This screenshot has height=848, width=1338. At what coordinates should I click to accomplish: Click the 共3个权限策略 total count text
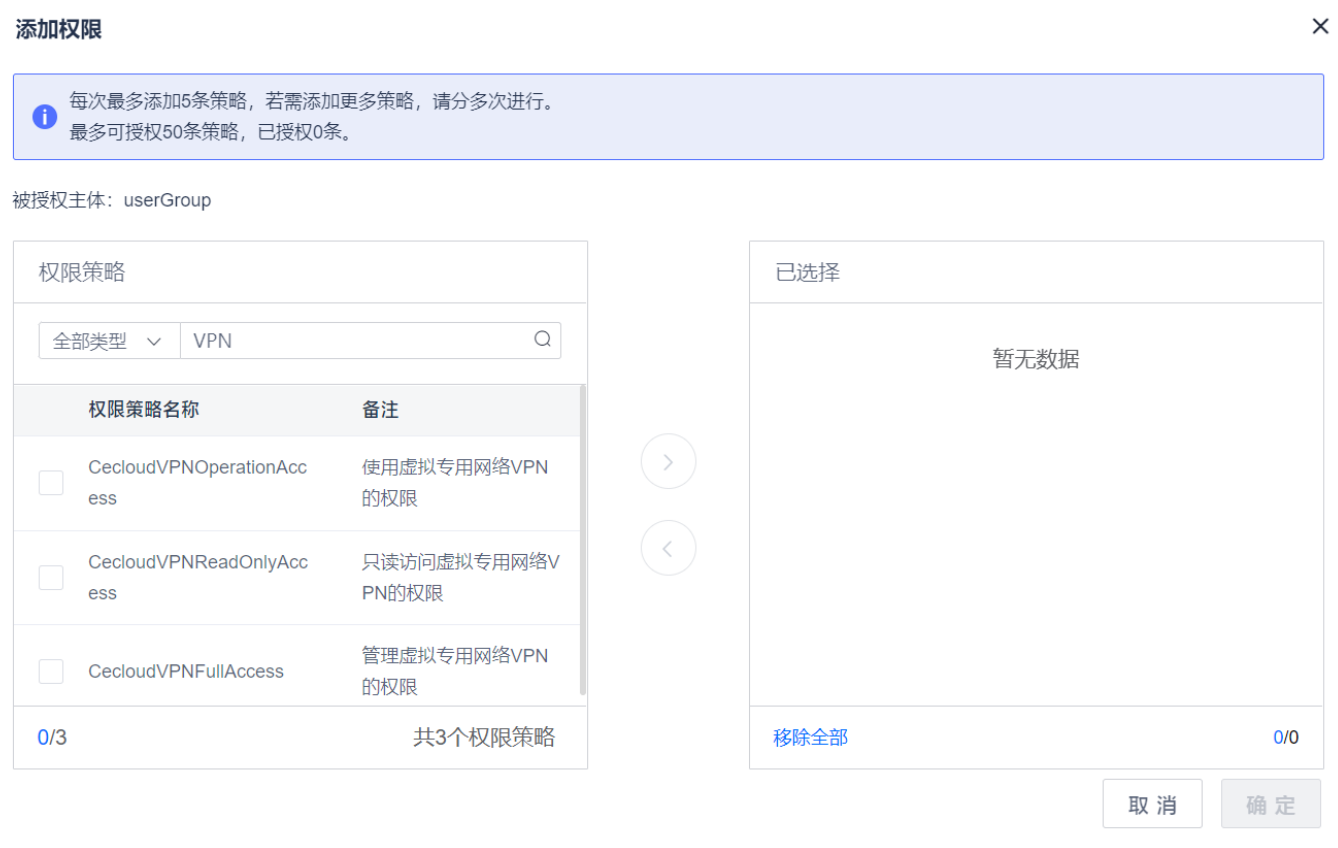click(x=484, y=738)
